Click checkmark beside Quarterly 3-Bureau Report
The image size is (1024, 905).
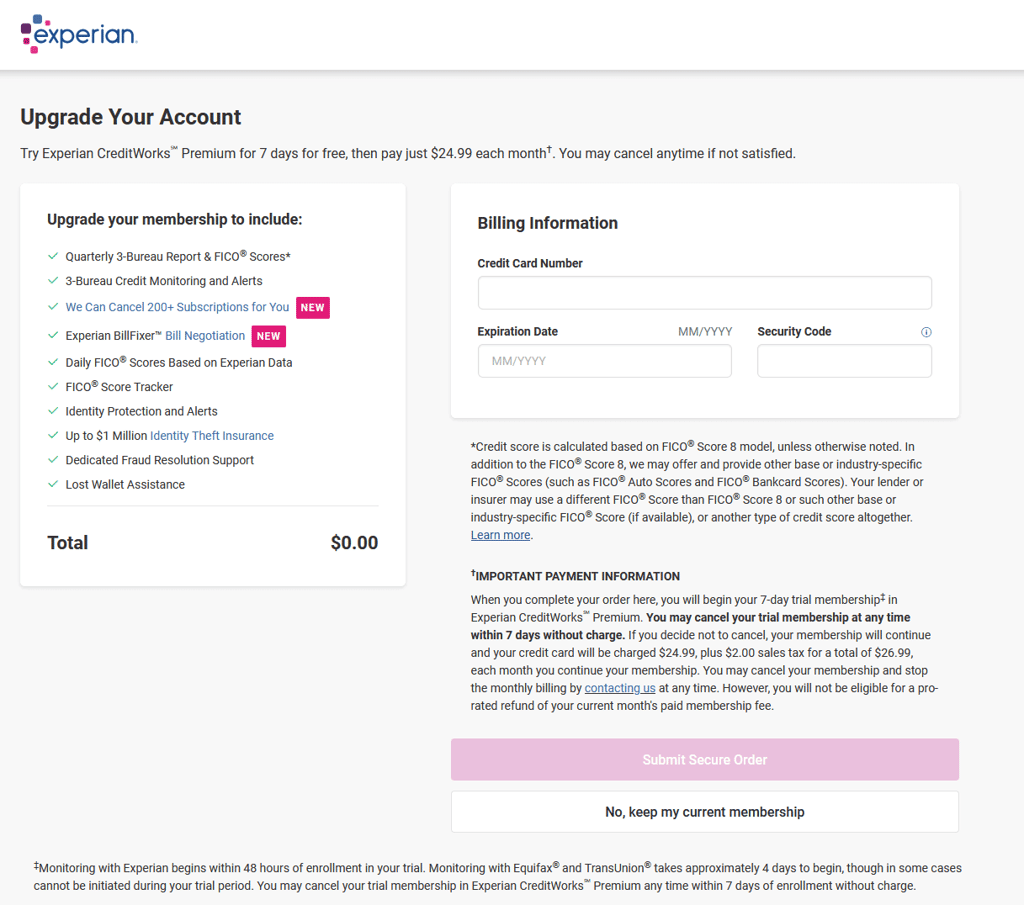click(x=54, y=256)
